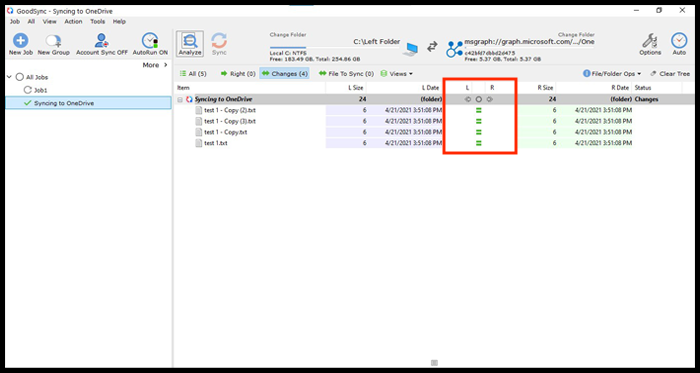
Task: Select file test 1 - Copy (3).txt
Action: coord(230,121)
